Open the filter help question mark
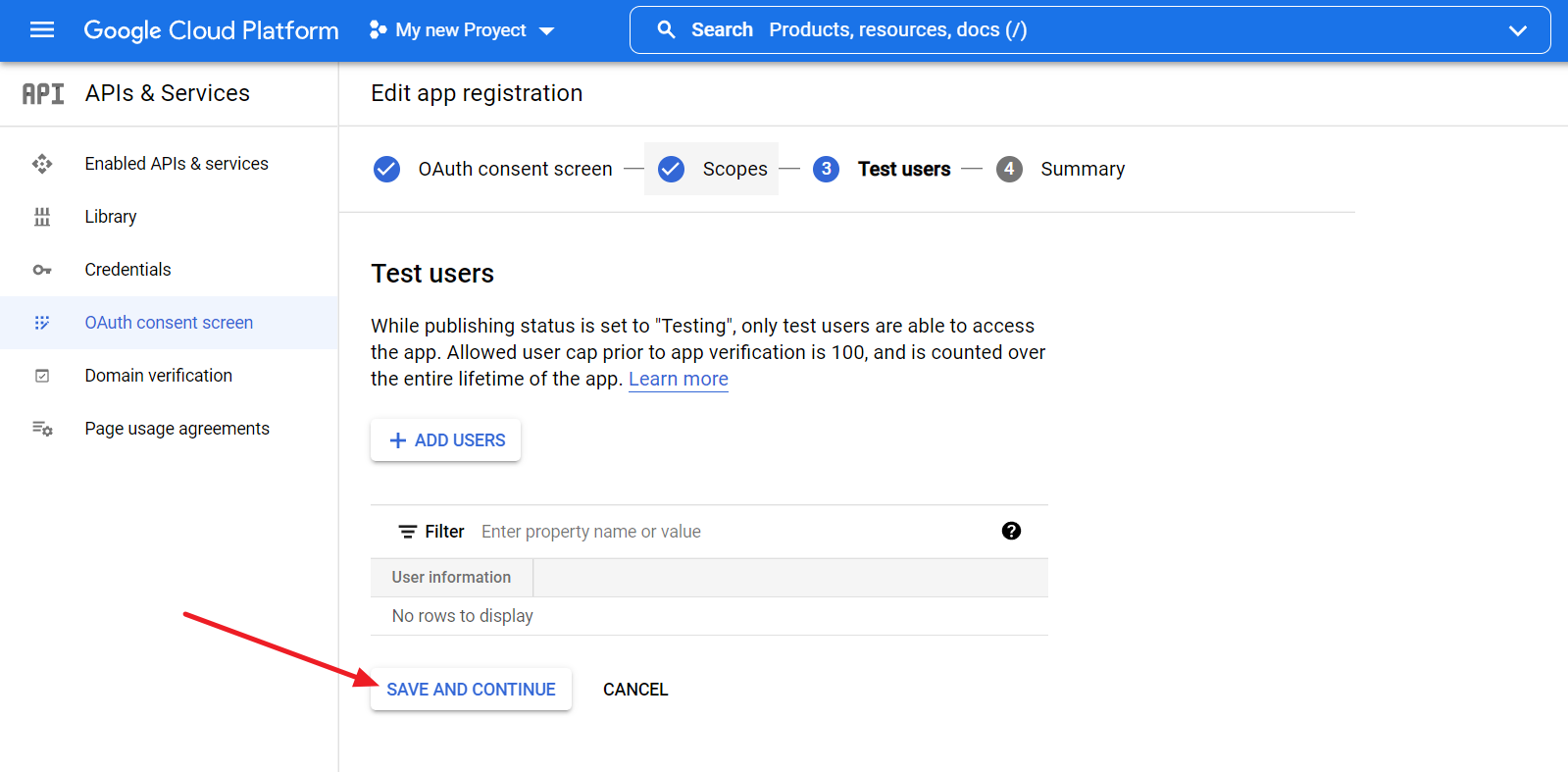Viewport: 1568px width, 772px height. tap(1011, 531)
